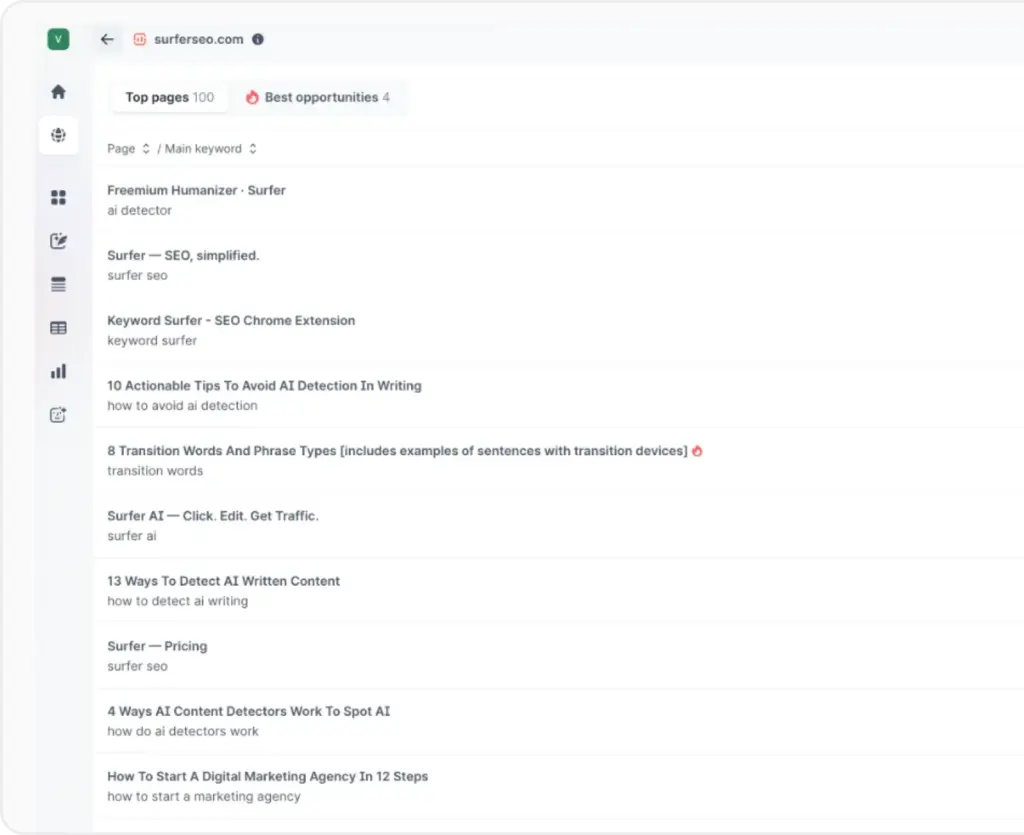Open the globe domain sidebar icon
The height and width of the screenshot is (835, 1024).
pos(58,135)
